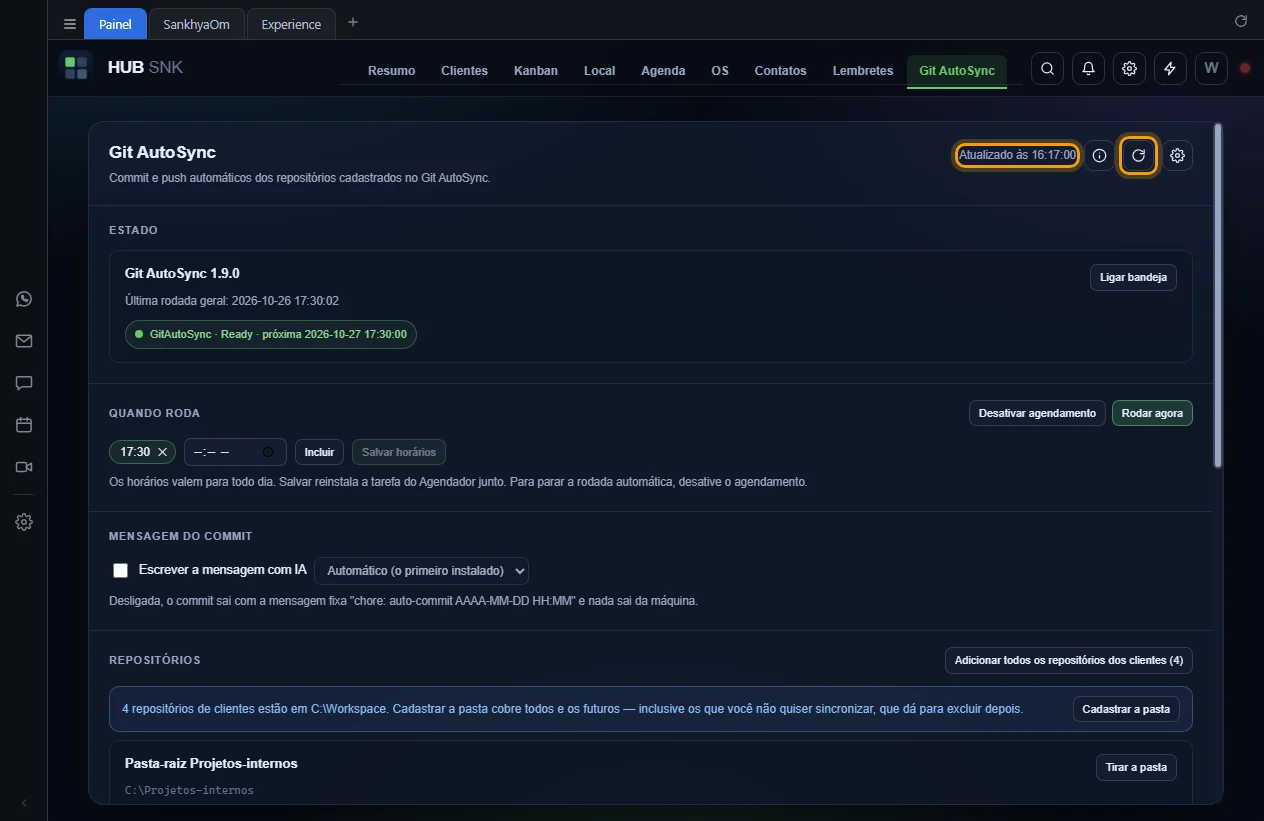The height and width of the screenshot is (821, 1264).
Task: Click the reload icon in the tab bar
Action: click(x=1241, y=20)
